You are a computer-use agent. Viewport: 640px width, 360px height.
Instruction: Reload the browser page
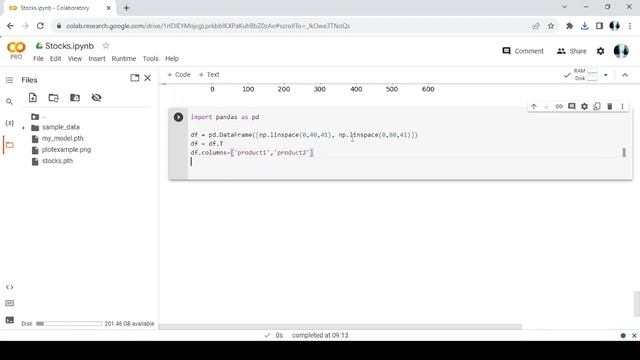tap(40, 26)
